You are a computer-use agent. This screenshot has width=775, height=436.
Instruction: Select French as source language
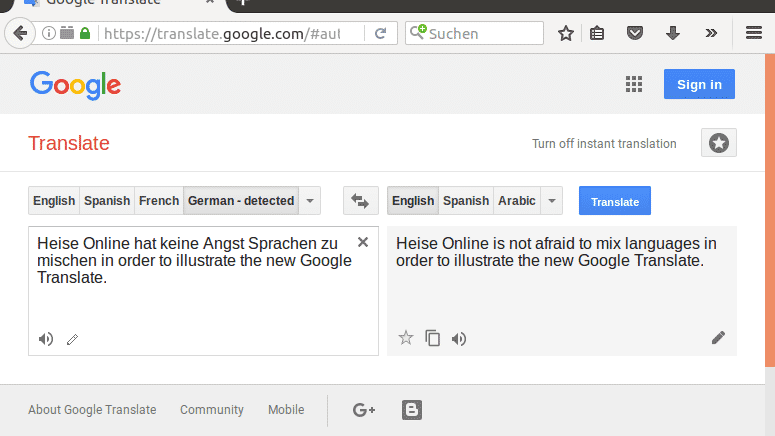click(x=159, y=201)
